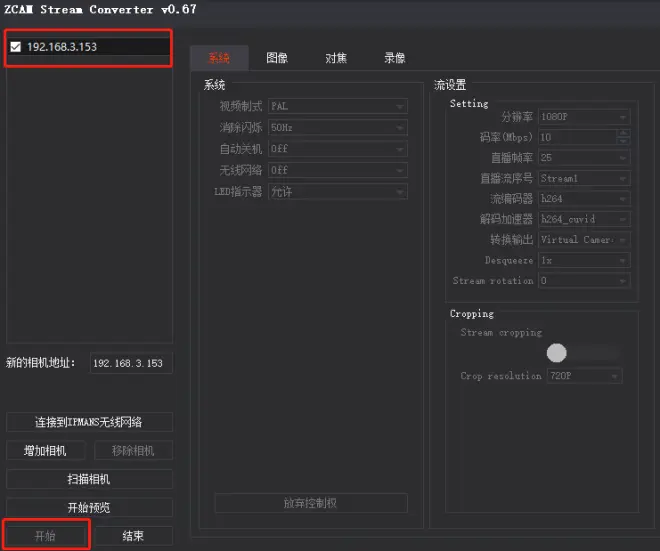Viewport: 660px width, 551px height.
Task: Open the 自动关机 Off dropdown
Action: [x=338, y=149]
